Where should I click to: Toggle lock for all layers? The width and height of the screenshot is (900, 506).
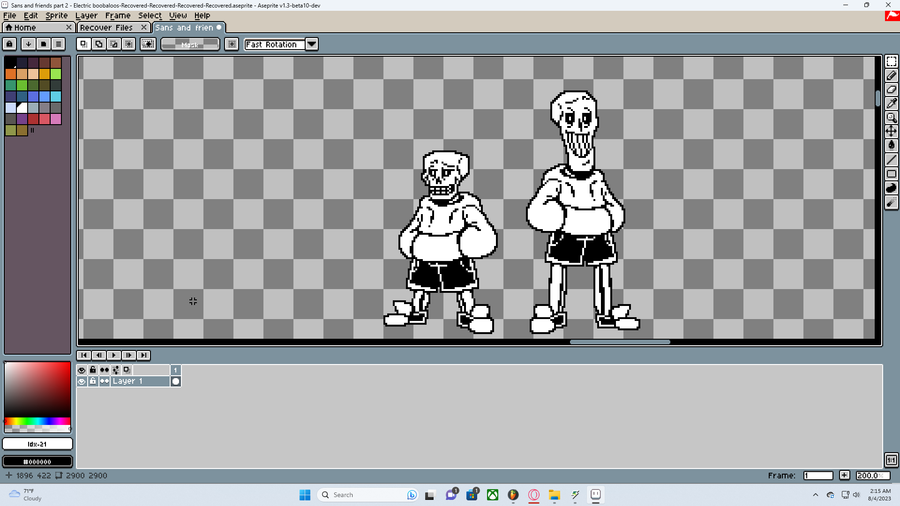pyautogui.click(x=92, y=370)
